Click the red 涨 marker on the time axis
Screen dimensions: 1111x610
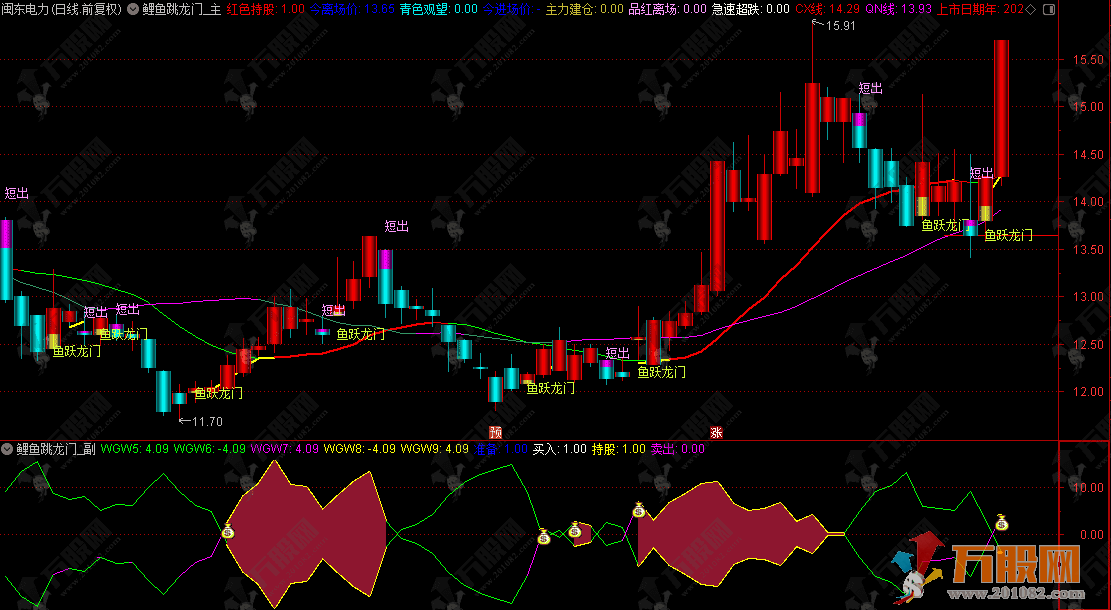pyautogui.click(x=716, y=431)
